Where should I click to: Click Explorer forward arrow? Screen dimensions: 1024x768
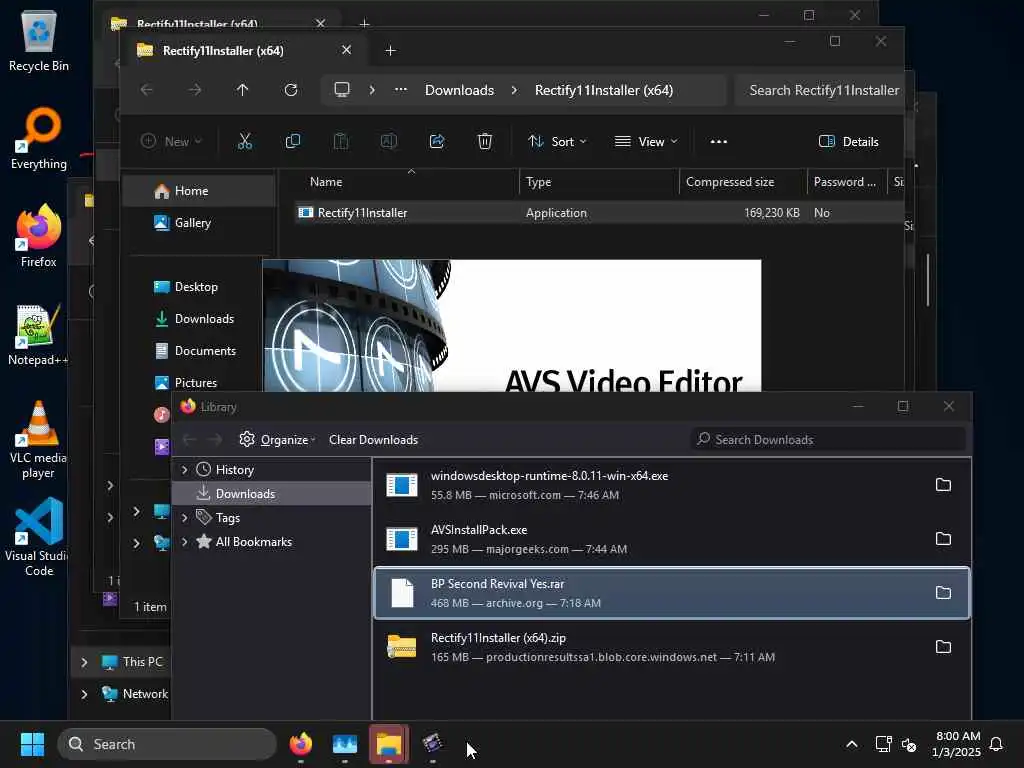coord(195,90)
